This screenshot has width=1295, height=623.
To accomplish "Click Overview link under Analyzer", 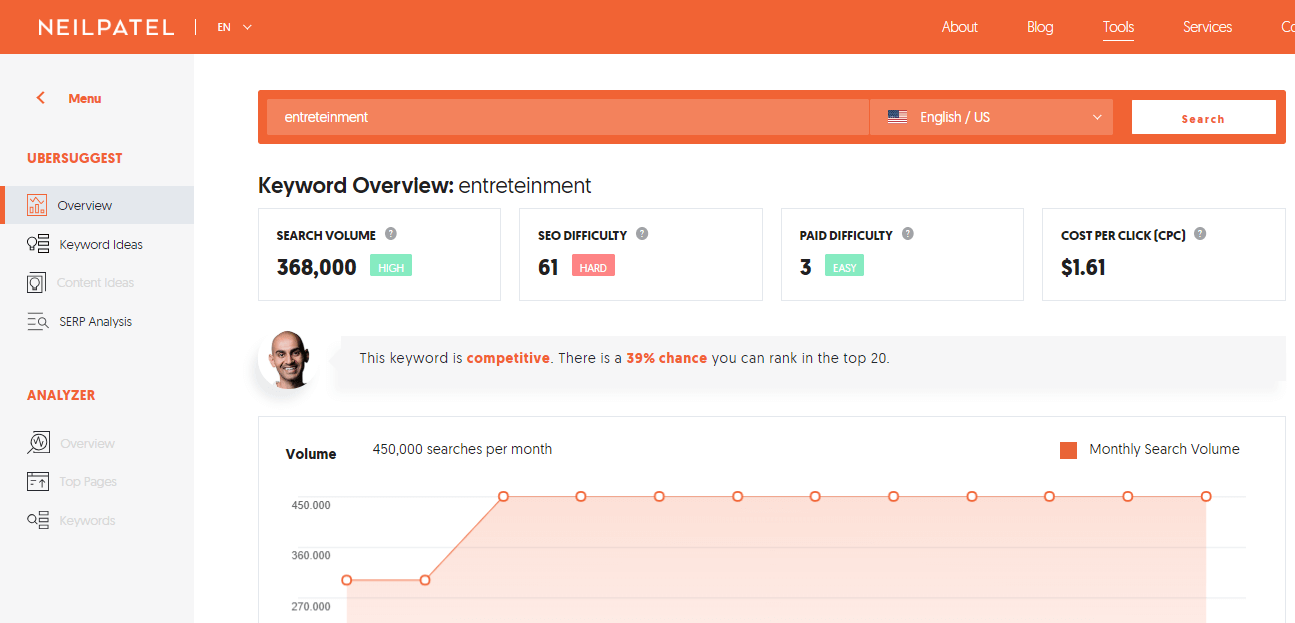I will [87, 443].
